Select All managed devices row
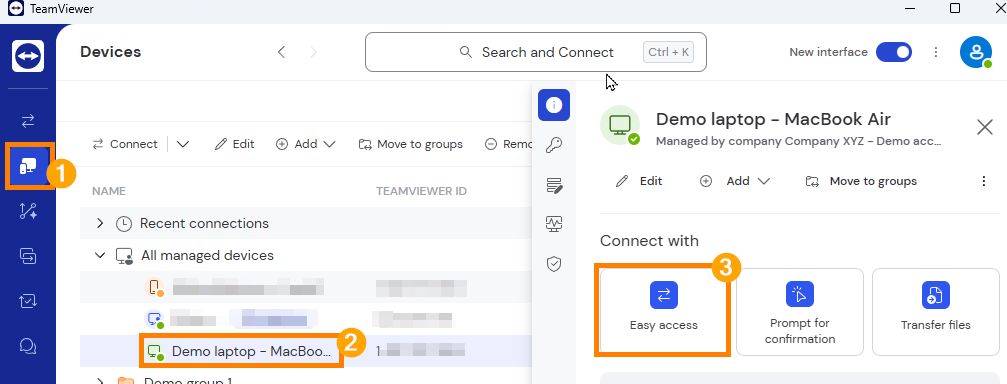 click(x=306, y=255)
